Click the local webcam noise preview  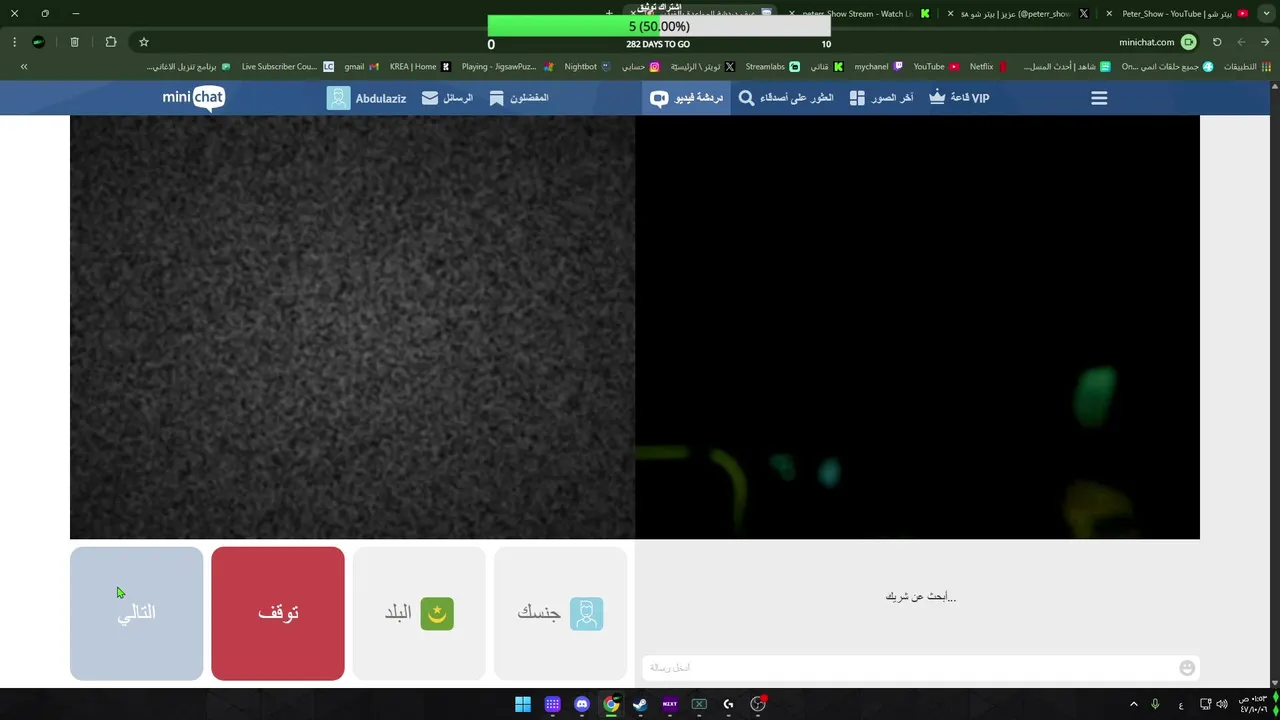pos(352,327)
